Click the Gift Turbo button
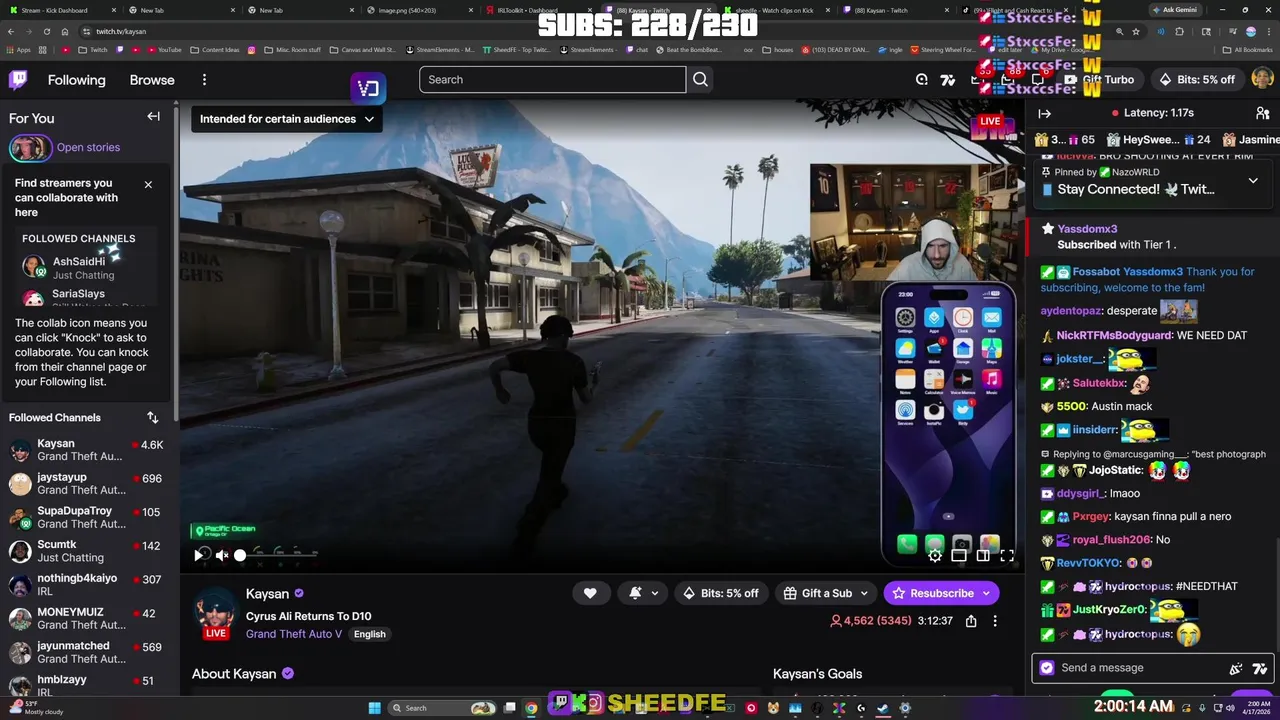The height and width of the screenshot is (720, 1280). (x=1099, y=80)
